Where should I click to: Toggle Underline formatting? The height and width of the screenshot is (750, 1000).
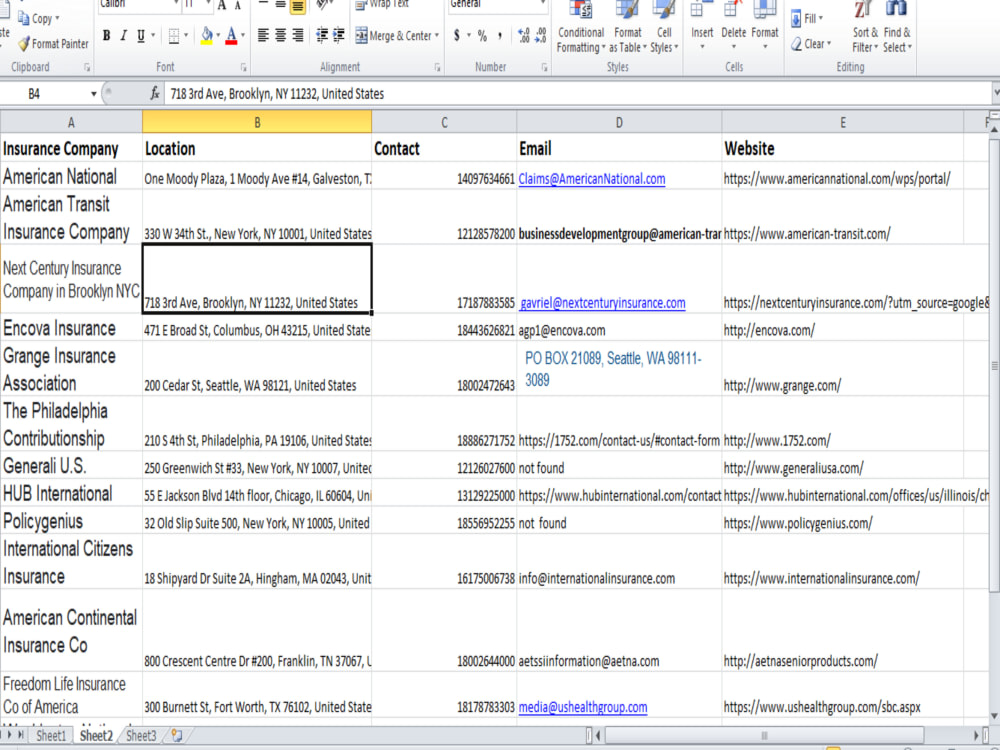[140, 36]
